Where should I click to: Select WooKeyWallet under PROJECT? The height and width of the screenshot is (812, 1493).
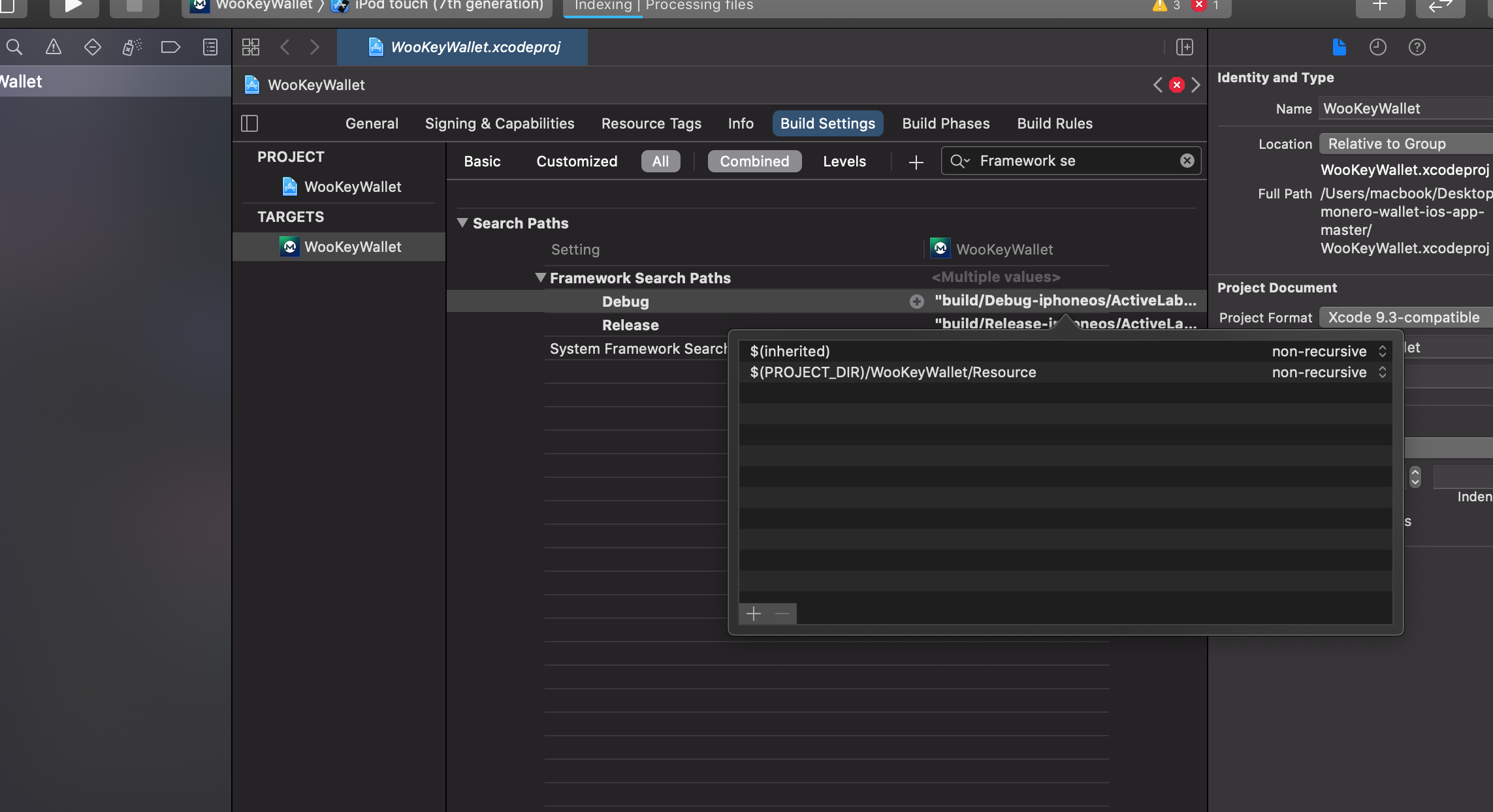click(x=342, y=187)
